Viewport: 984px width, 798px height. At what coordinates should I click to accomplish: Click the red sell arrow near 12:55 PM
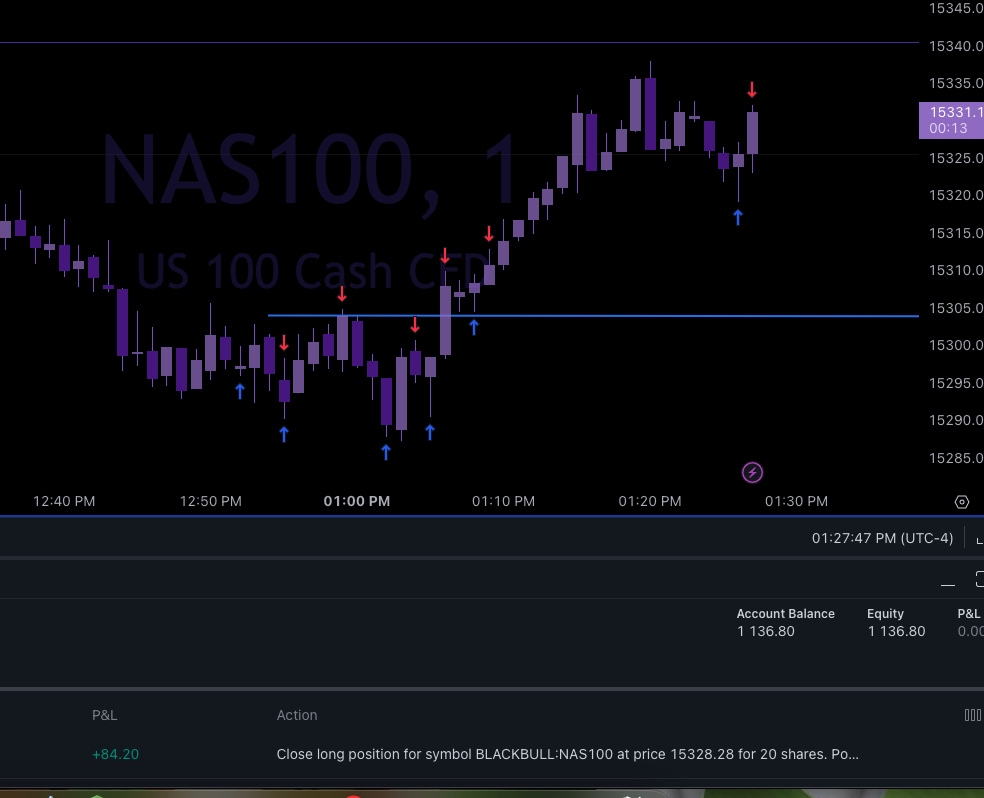284,343
